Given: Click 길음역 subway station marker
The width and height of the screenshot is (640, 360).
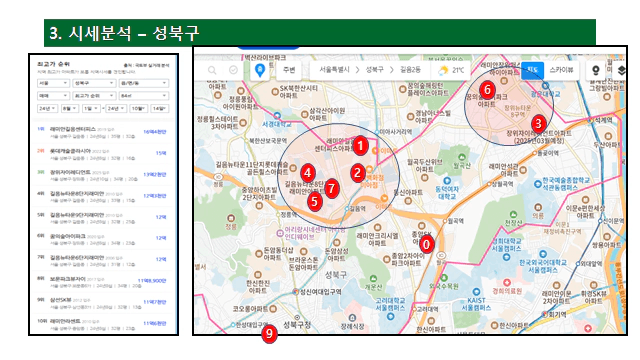Looking at the screenshot, I should 347,209.
